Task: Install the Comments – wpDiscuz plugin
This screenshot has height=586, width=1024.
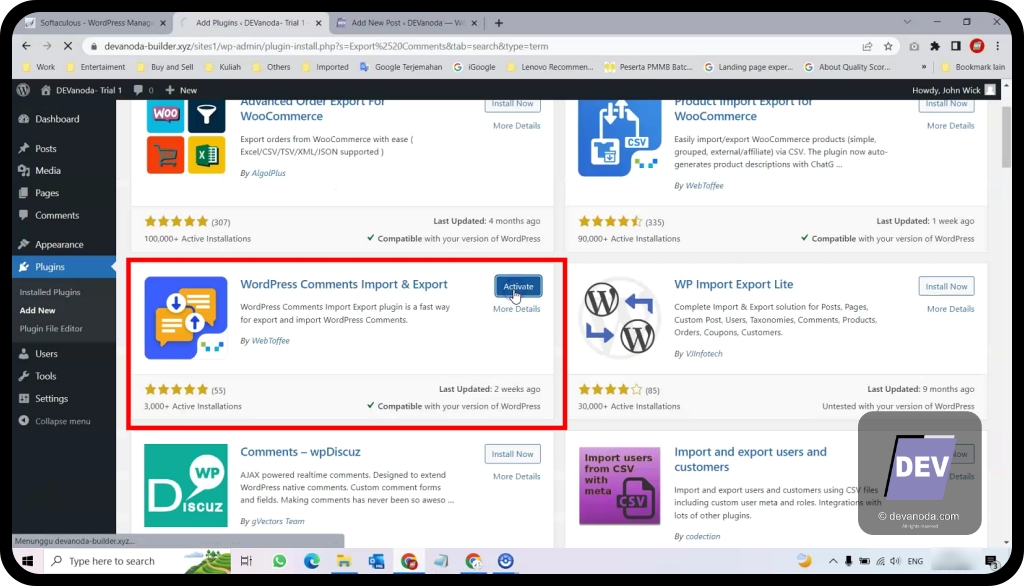Action: click(x=513, y=454)
